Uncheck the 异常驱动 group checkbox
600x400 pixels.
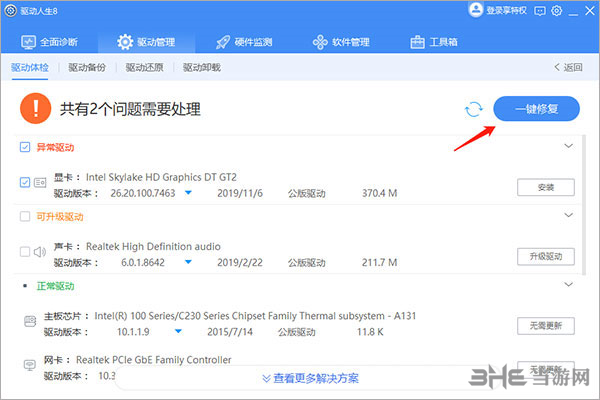pos(25,147)
